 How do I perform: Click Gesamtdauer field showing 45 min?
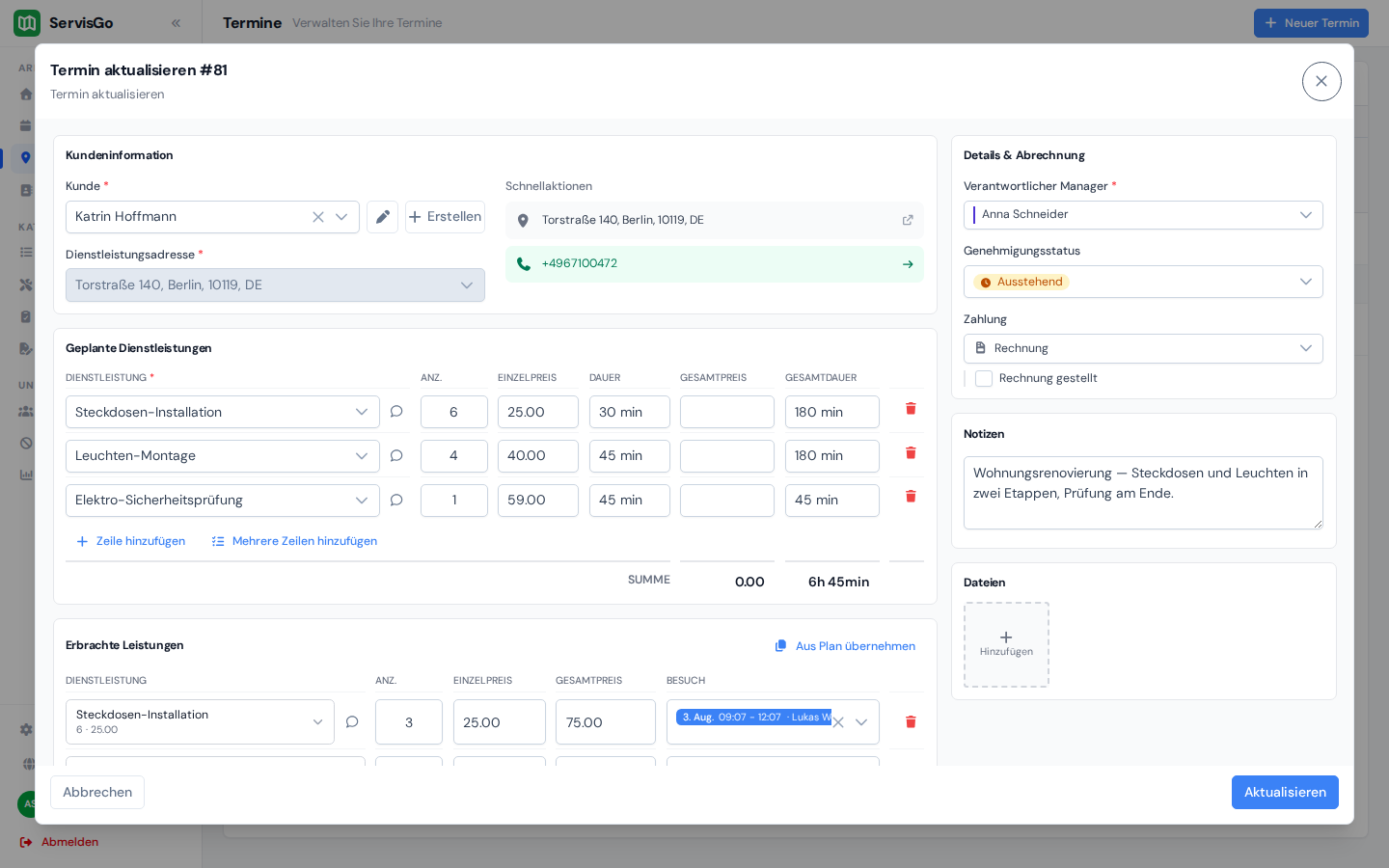click(832, 501)
